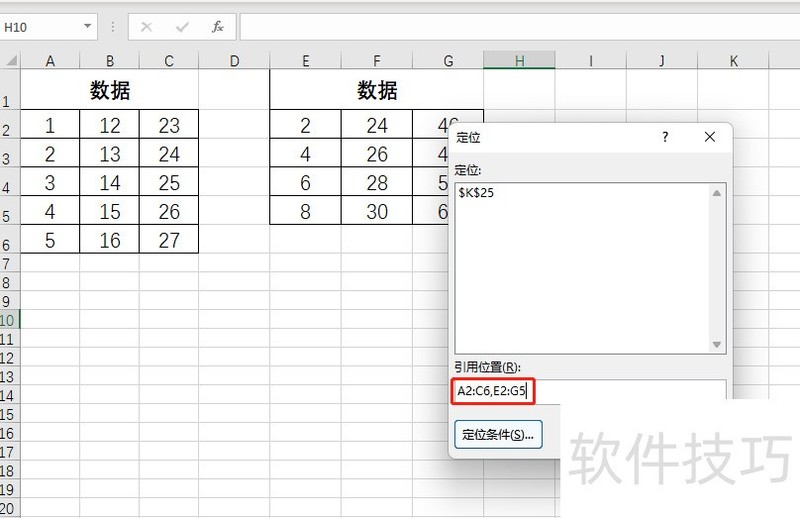Select row 10 header
The height and width of the screenshot is (518, 800).
(10, 320)
